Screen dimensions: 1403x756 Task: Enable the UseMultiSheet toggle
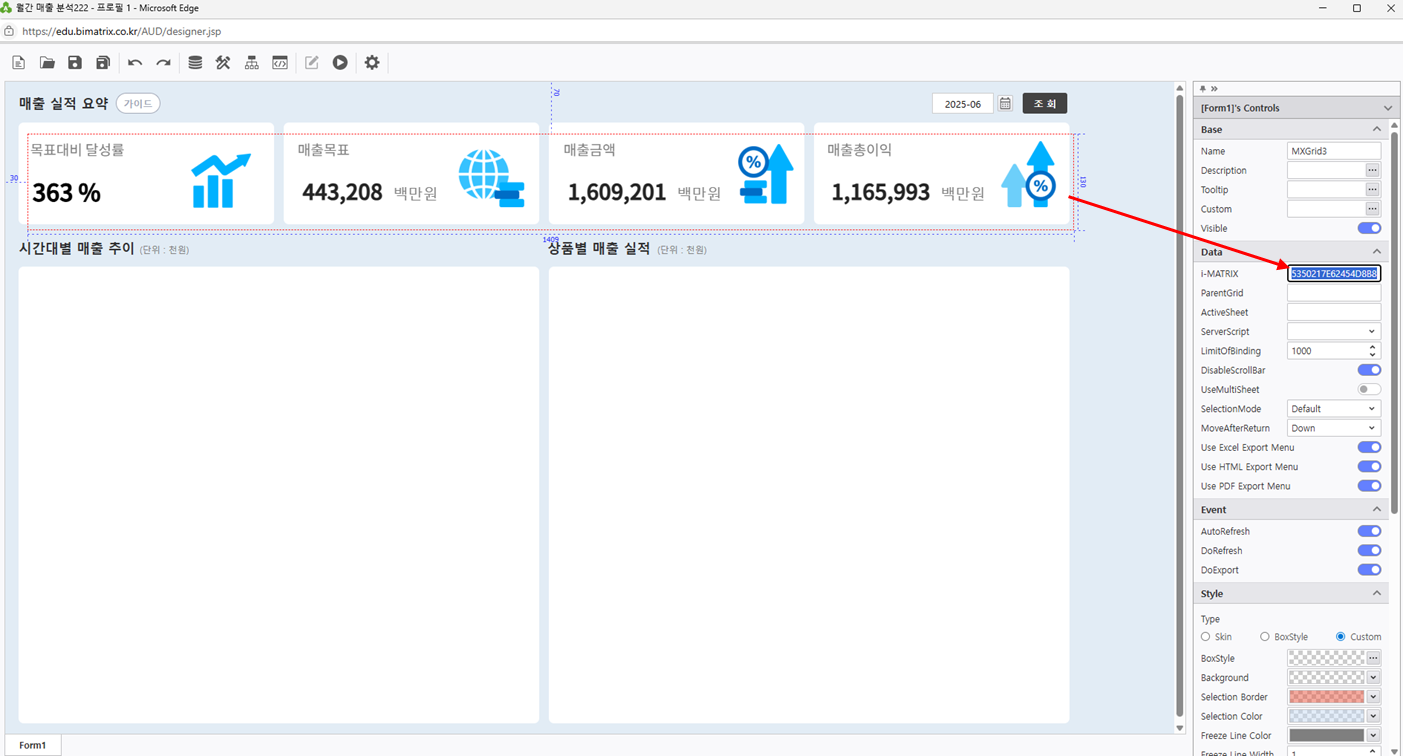[1368, 390]
